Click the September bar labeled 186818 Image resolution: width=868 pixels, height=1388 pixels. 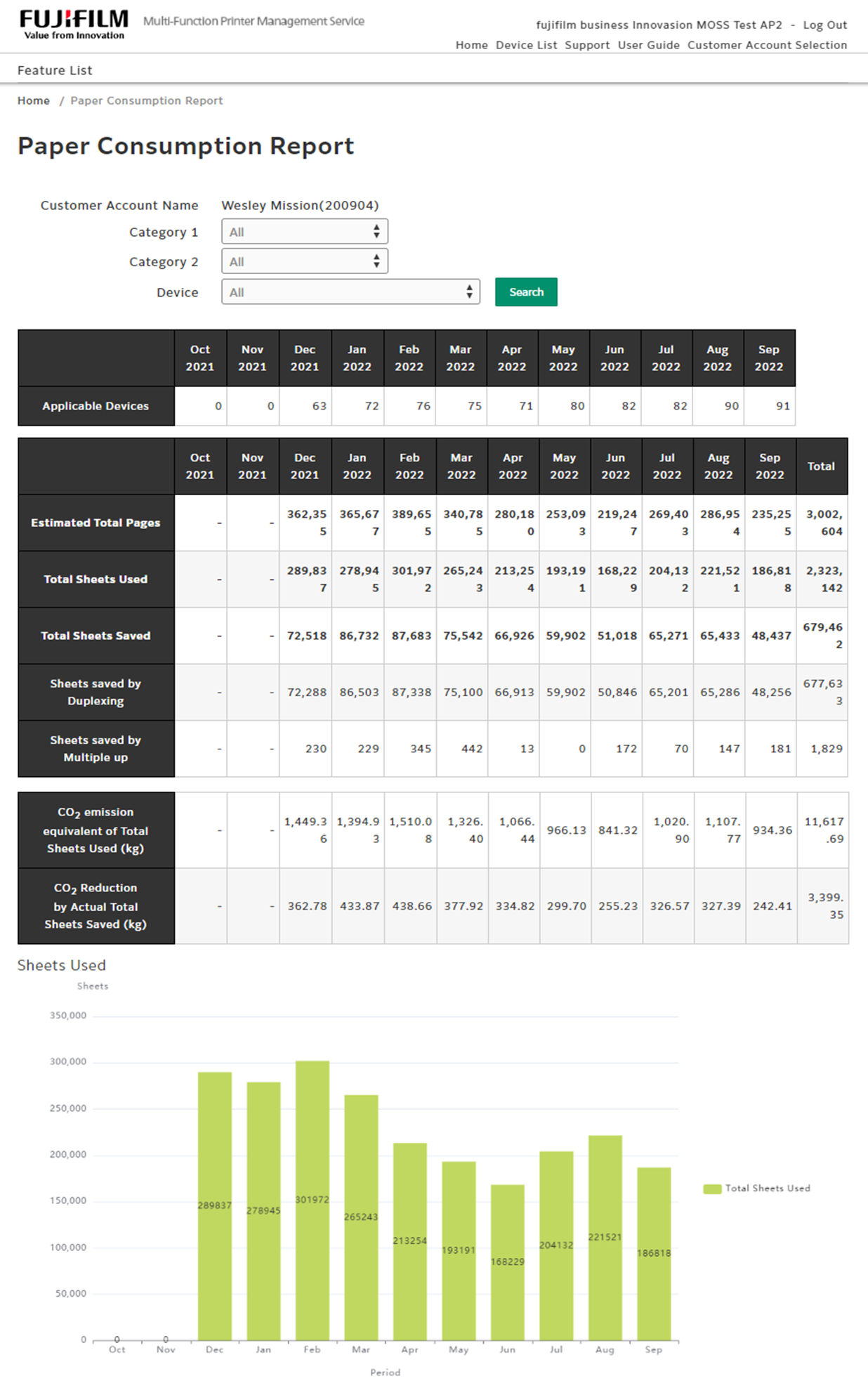click(x=653, y=1253)
